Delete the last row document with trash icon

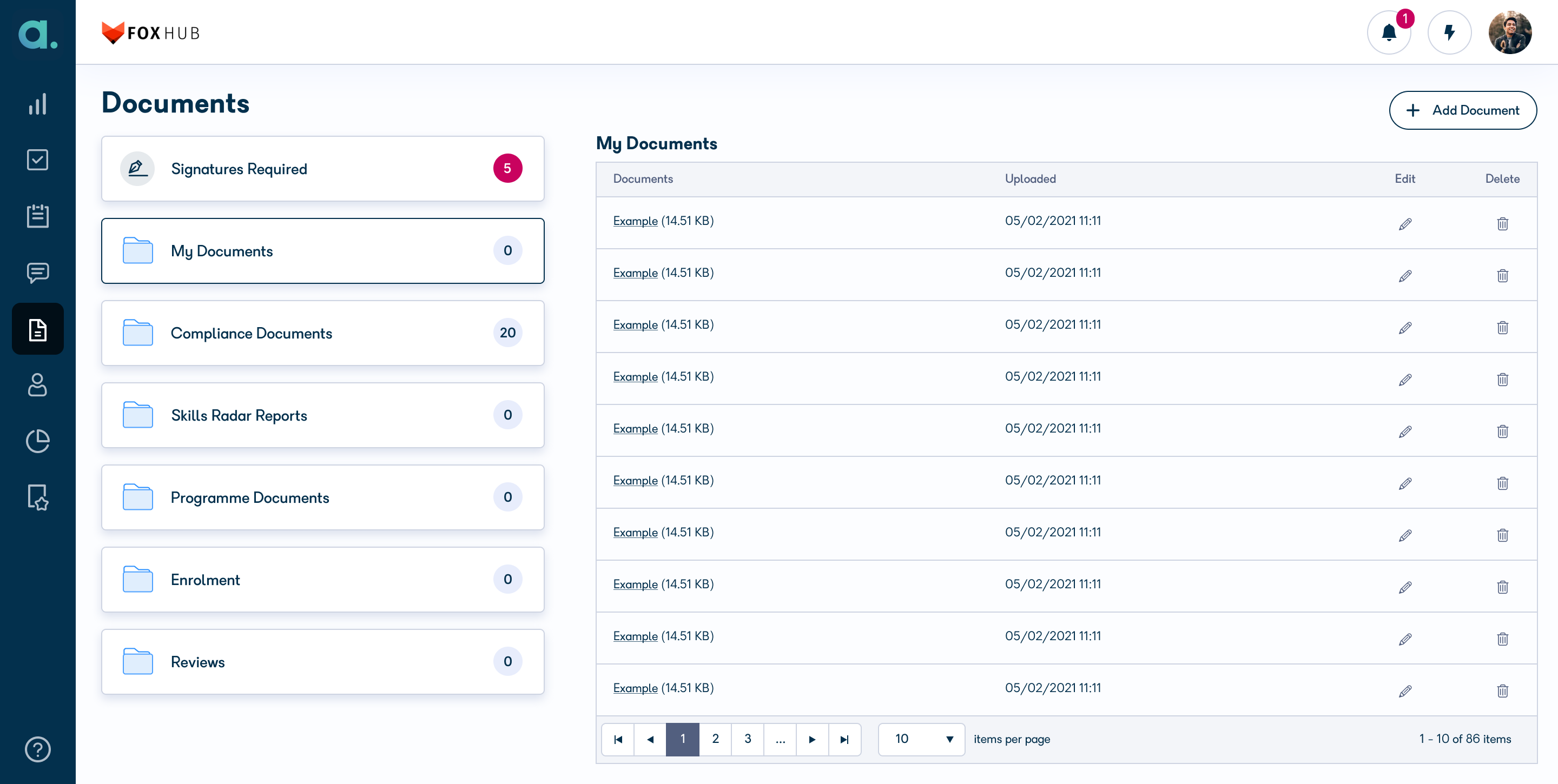pos(1502,691)
